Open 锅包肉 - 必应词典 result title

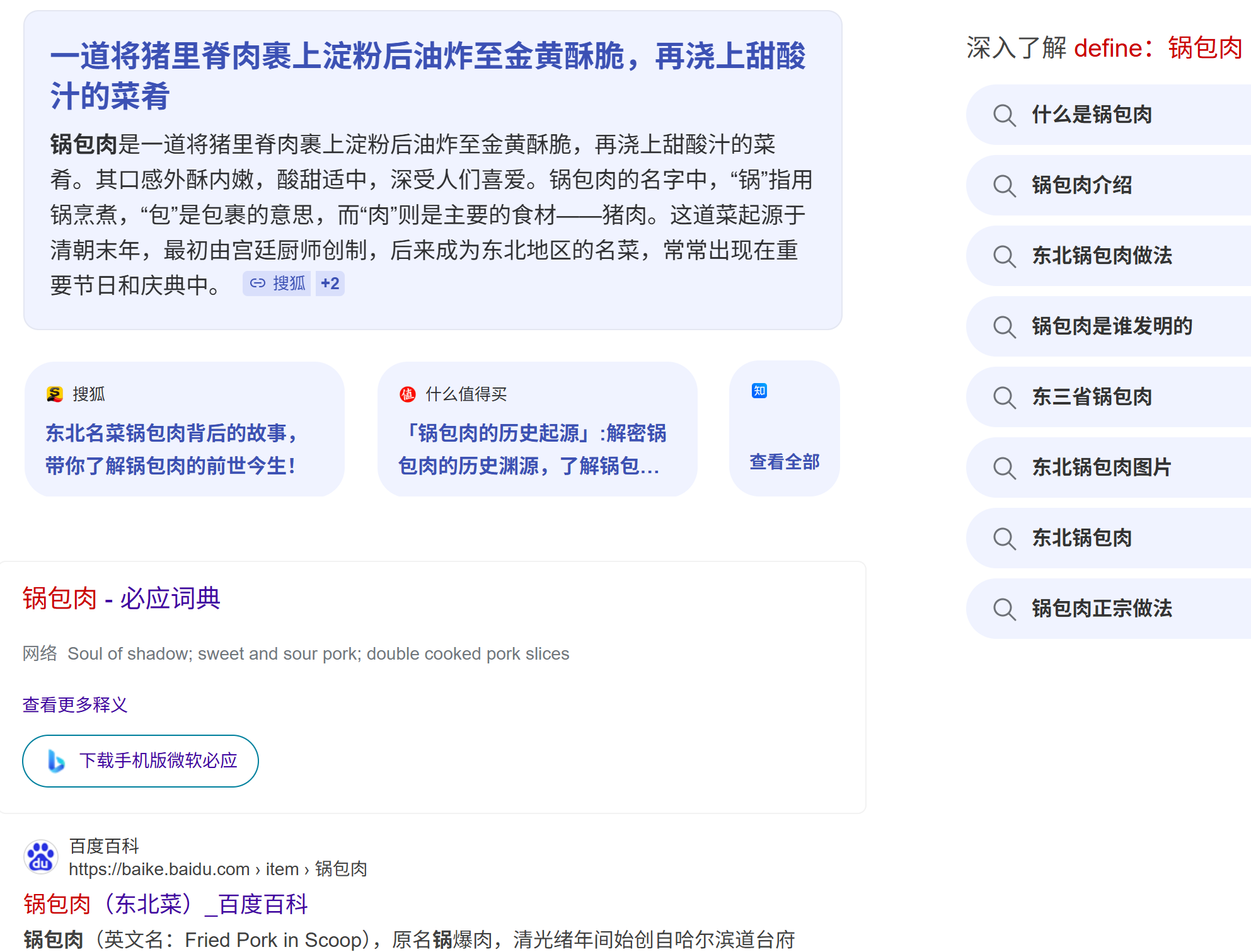point(121,598)
